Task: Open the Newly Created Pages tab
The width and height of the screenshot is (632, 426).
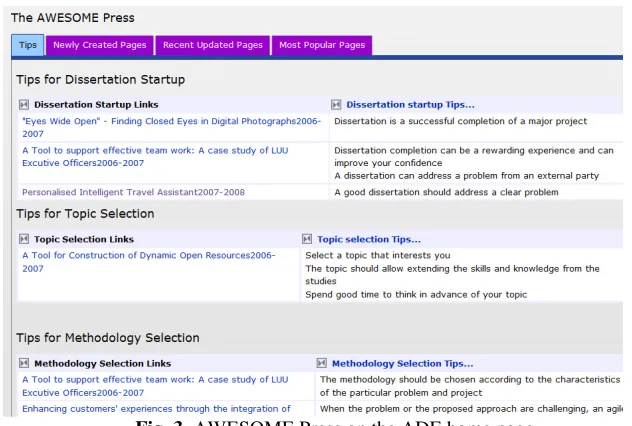Action: (x=100, y=45)
